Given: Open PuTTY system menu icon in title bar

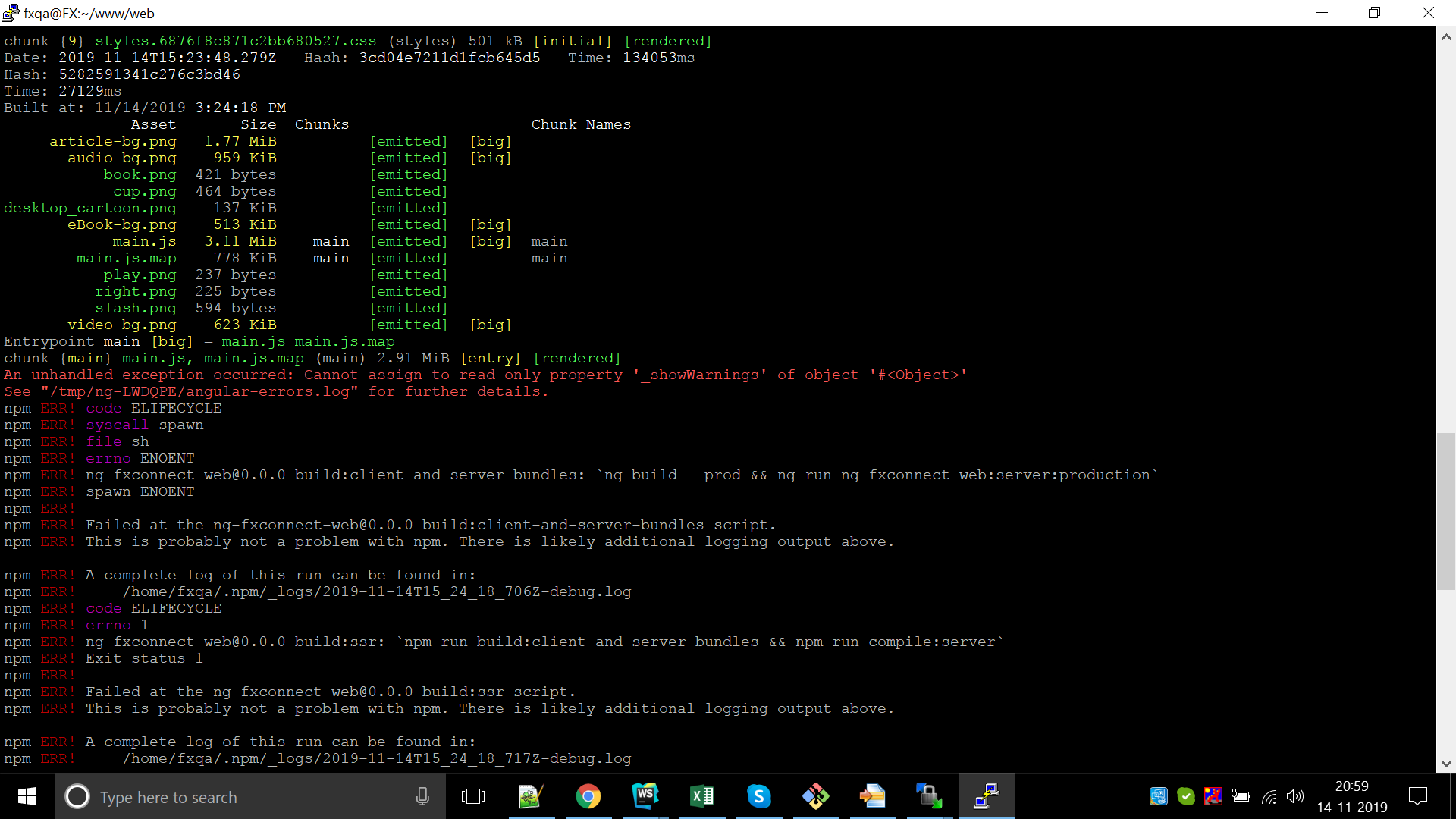Looking at the screenshot, I should tap(11, 12).
